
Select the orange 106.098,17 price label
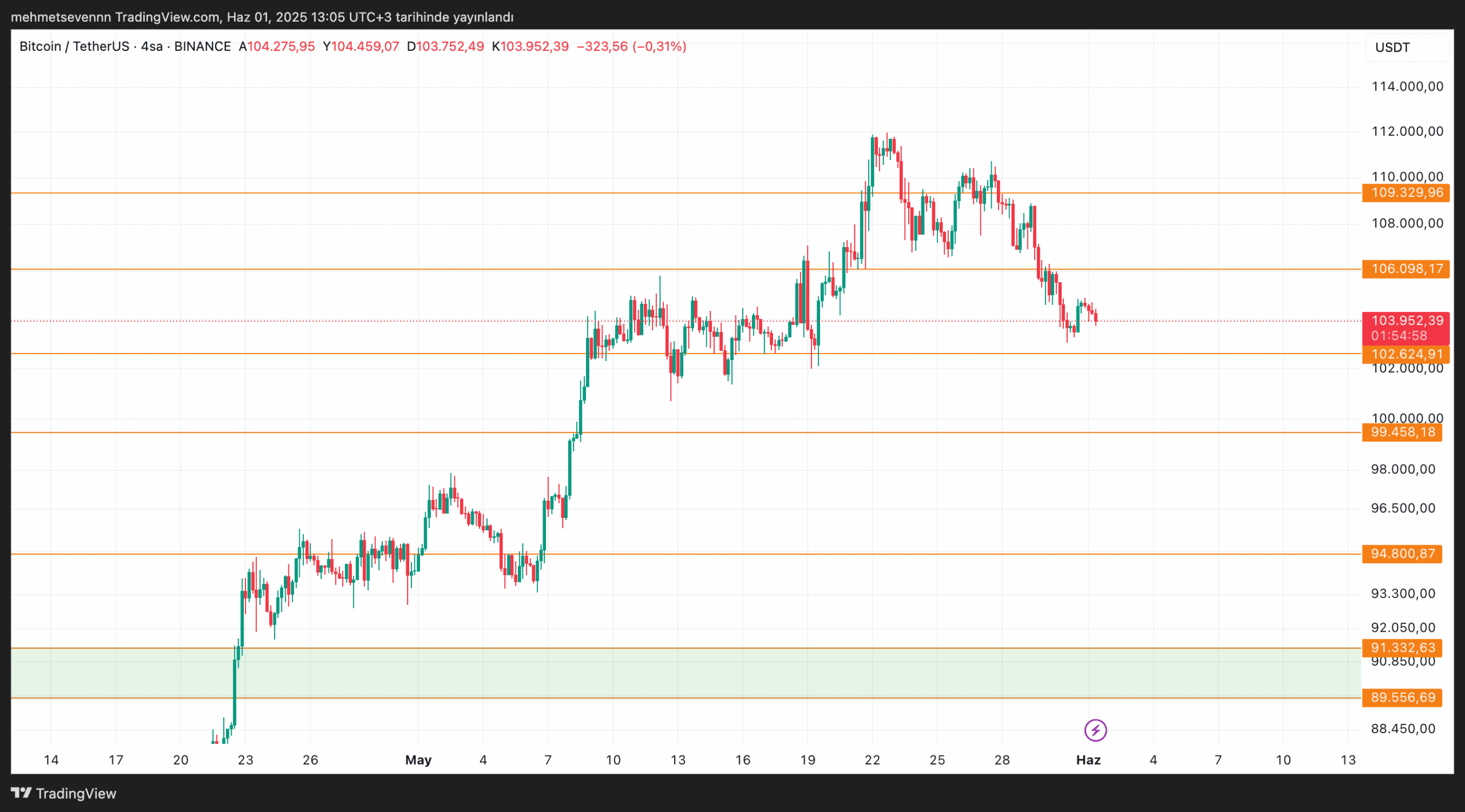pyautogui.click(x=1405, y=269)
